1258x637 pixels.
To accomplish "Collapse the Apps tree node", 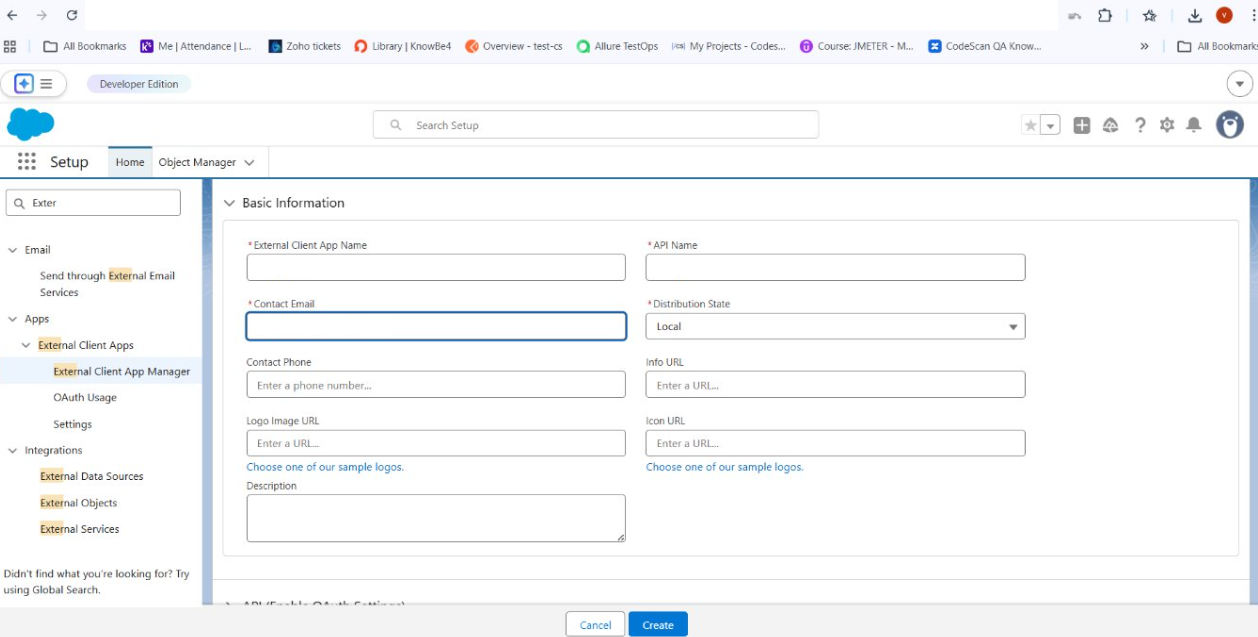I will [13, 319].
